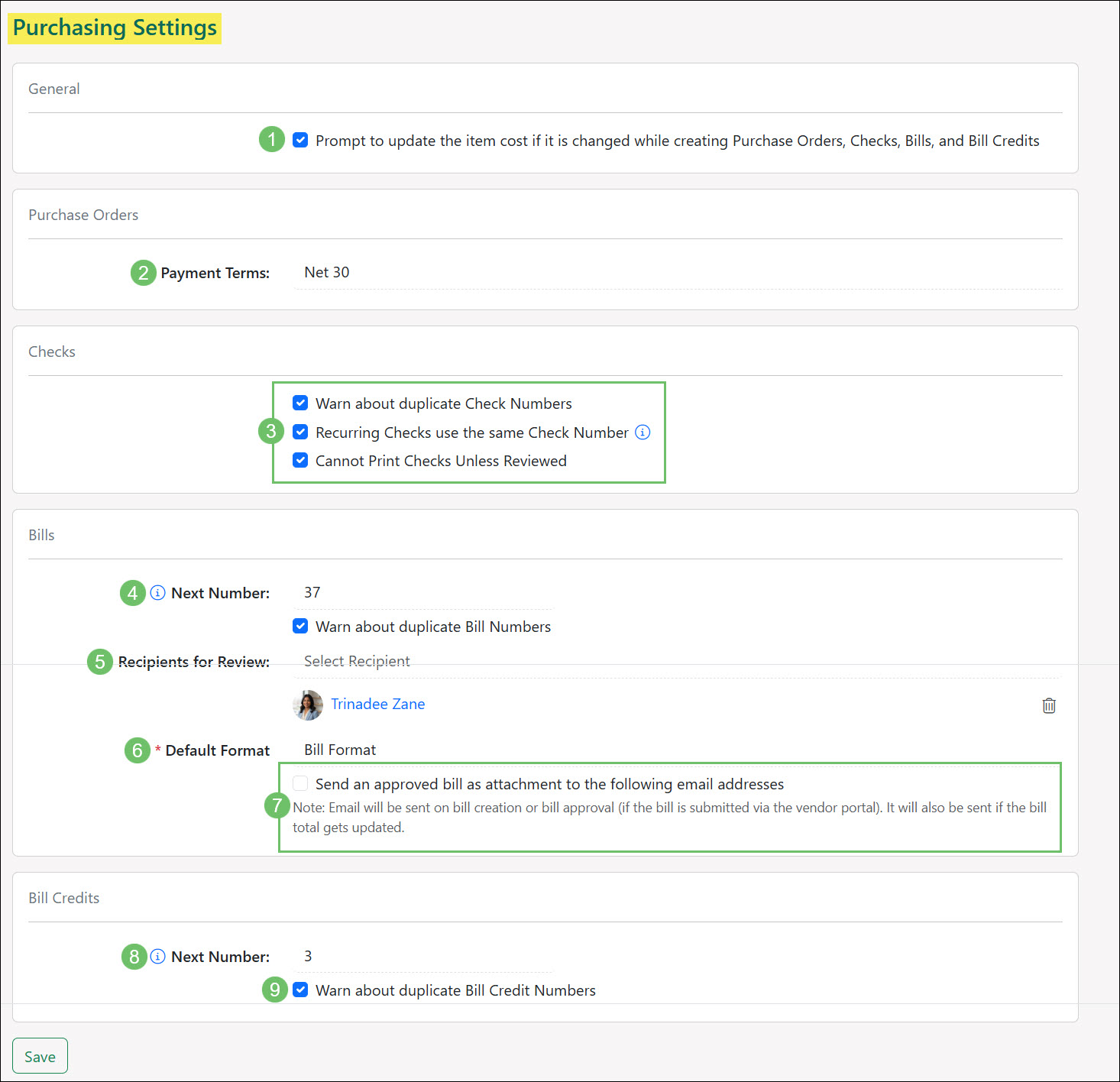The width and height of the screenshot is (1120, 1082).
Task: Delete recipient Trinadee Zane with trash icon
Action: 1049,705
